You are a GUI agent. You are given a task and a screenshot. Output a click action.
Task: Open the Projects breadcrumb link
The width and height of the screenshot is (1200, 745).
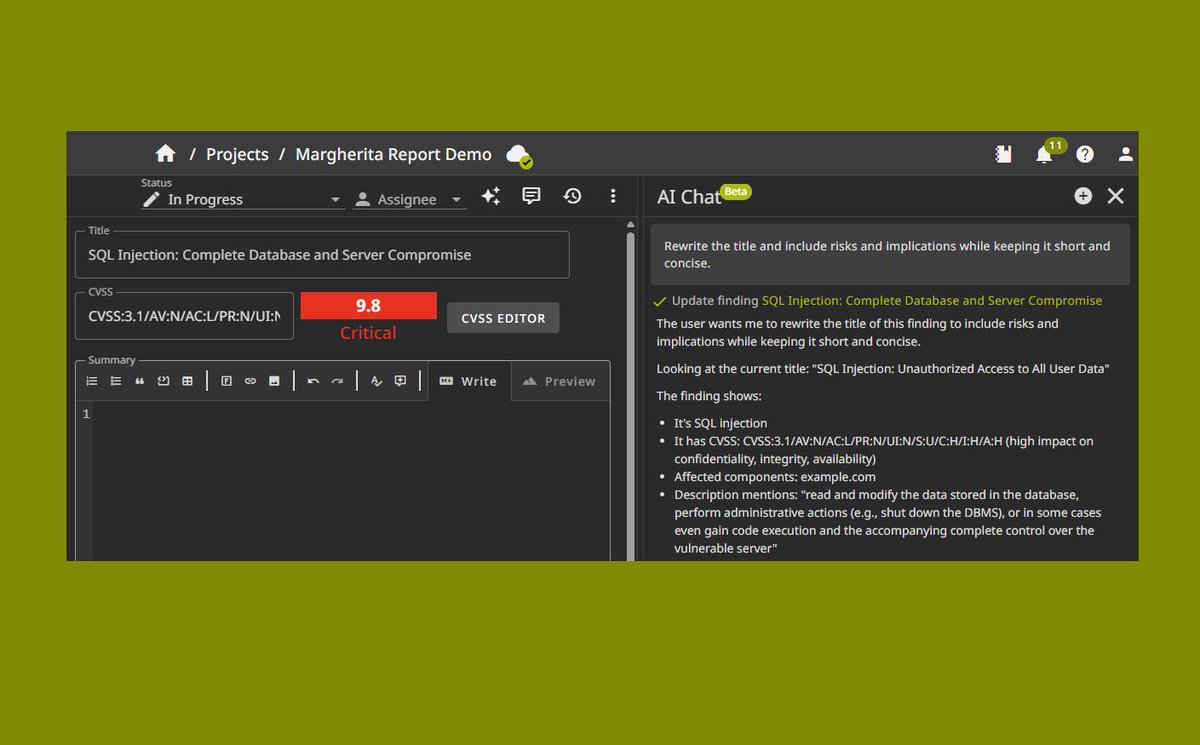pos(237,154)
